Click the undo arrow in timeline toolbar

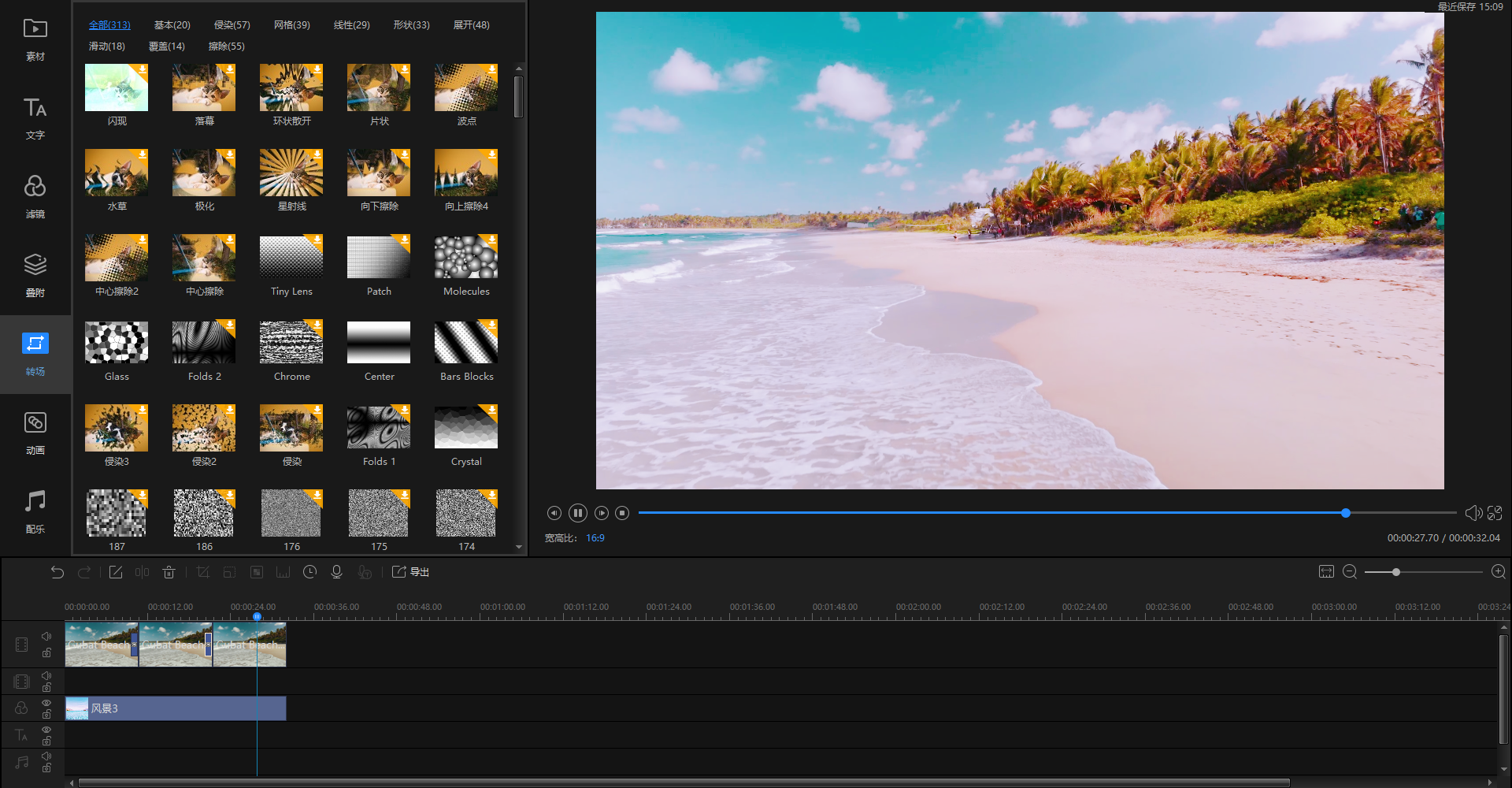click(57, 572)
